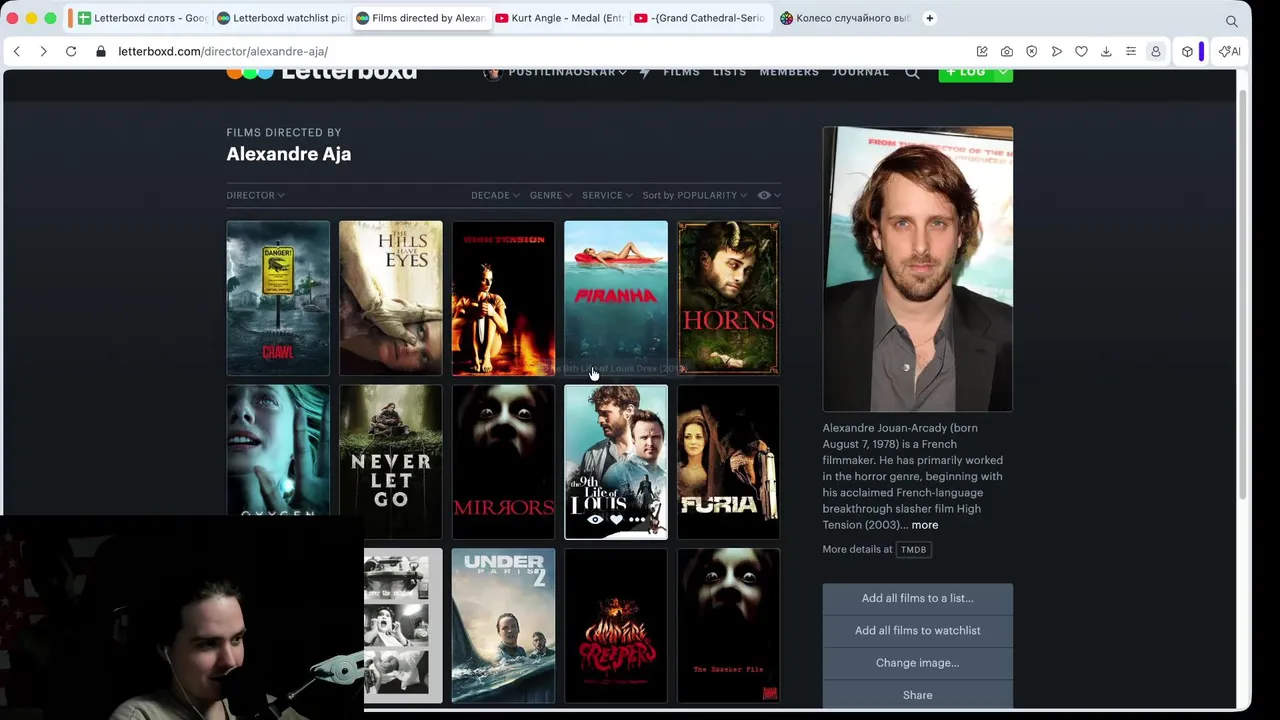Click the send arrow icon in toolbar
Viewport: 1280px width, 720px height.
[1057, 51]
